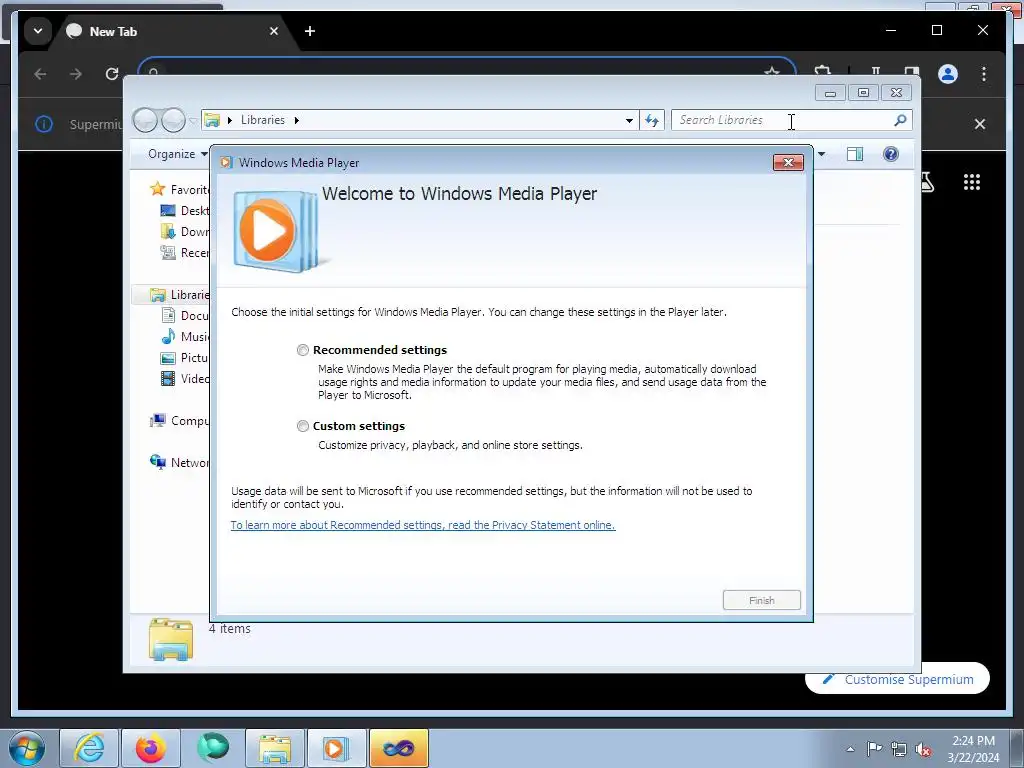
Task: Click the Windows Media Player title bar icon
Action: coord(226,163)
